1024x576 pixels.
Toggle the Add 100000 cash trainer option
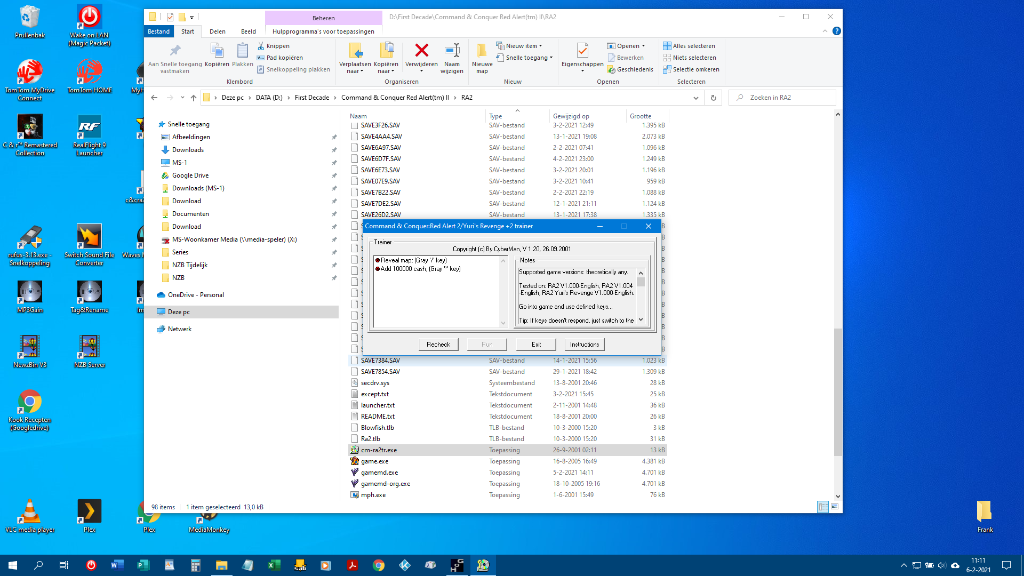(418, 268)
